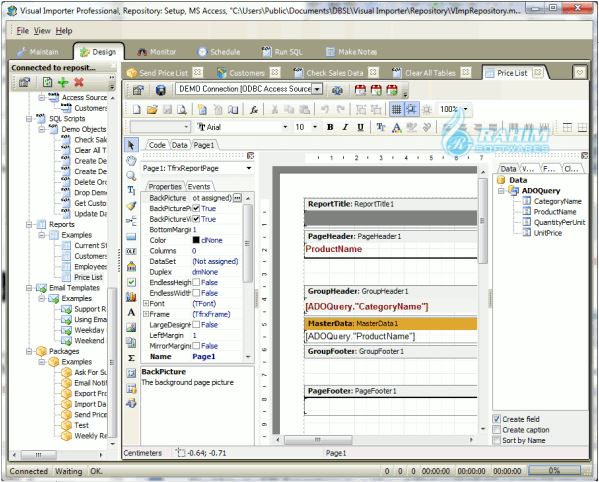599x482 pixels.
Task: Toggle Italic formatting
Action: point(345,127)
